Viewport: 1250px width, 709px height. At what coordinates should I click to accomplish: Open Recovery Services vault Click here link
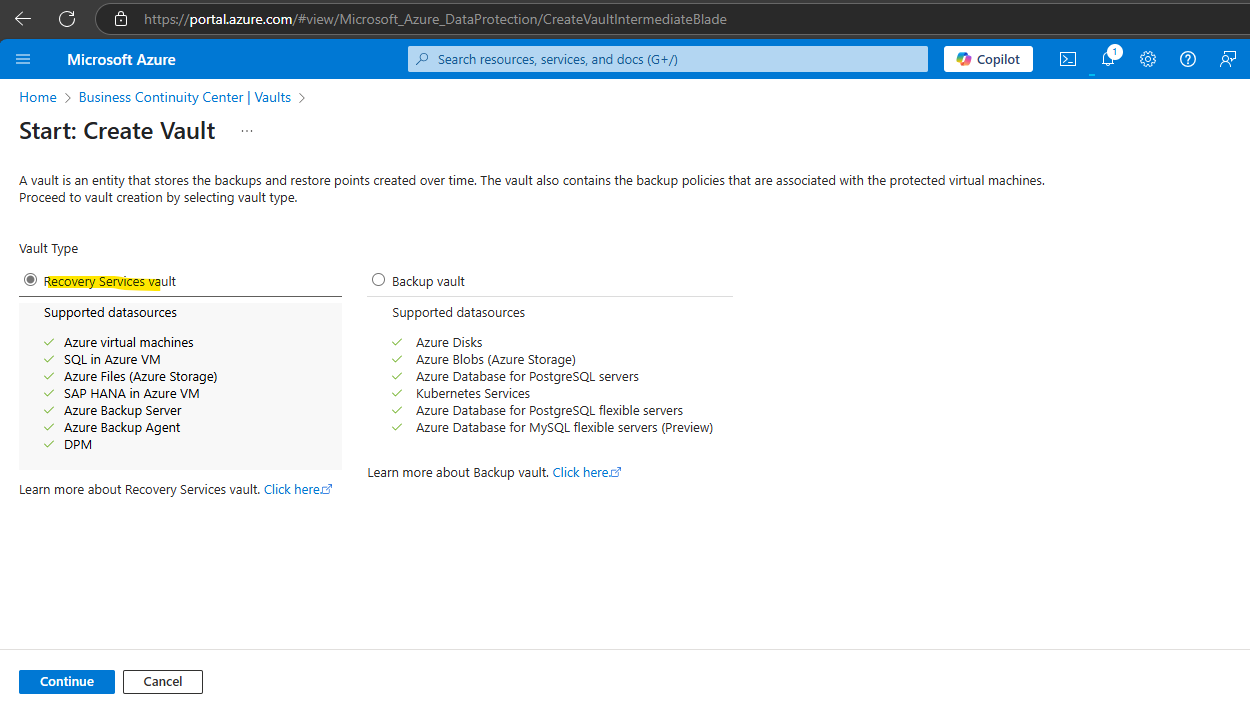(x=298, y=490)
